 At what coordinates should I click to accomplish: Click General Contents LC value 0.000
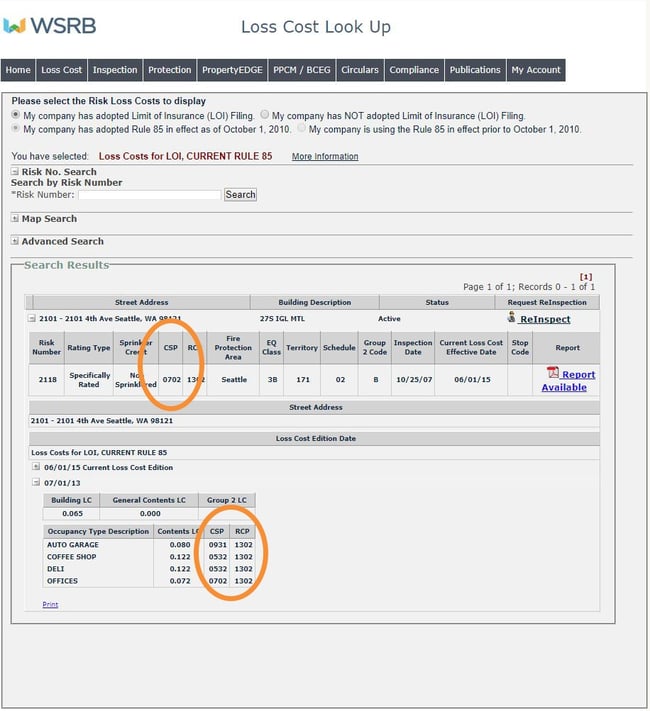pyautogui.click(x=150, y=514)
